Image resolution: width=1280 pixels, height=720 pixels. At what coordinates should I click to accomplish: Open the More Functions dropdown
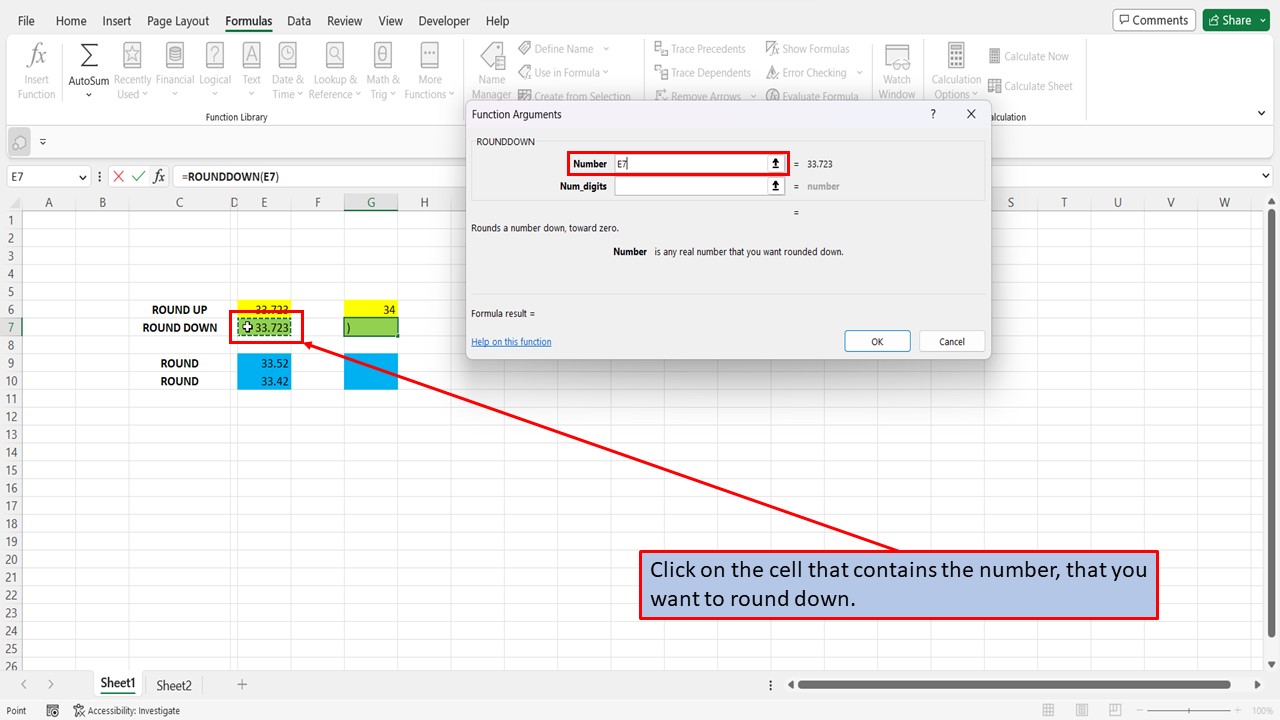point(429,68)
